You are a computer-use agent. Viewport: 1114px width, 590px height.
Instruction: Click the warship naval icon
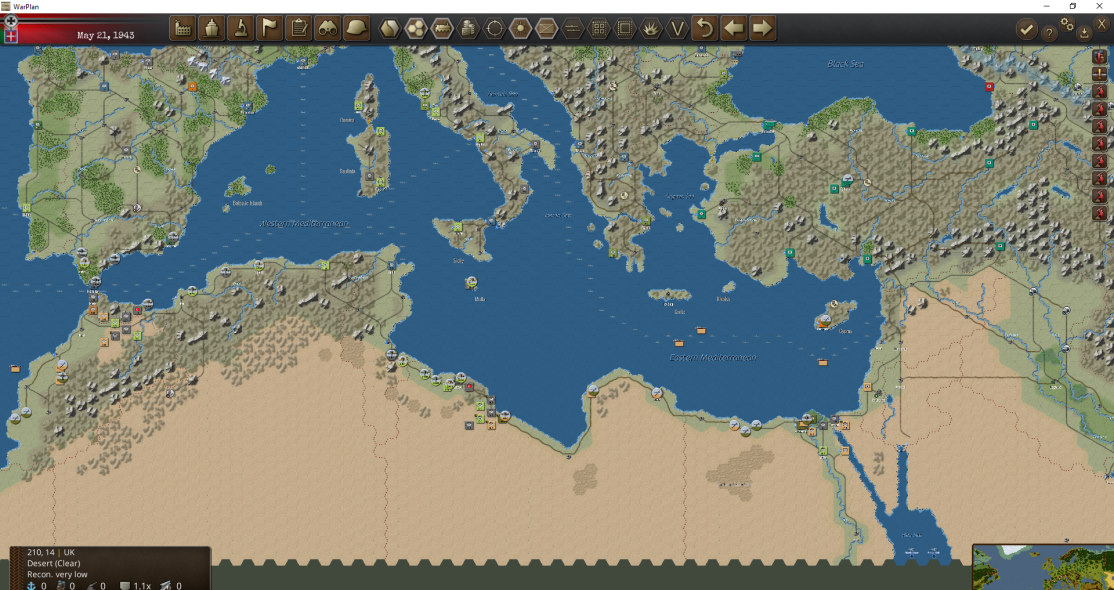pos(212,28)
